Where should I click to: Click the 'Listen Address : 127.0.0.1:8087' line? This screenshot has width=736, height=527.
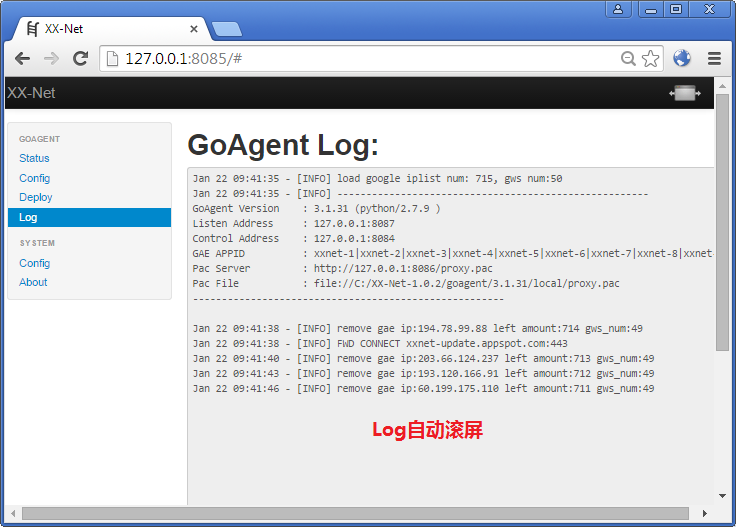point(294,223)
